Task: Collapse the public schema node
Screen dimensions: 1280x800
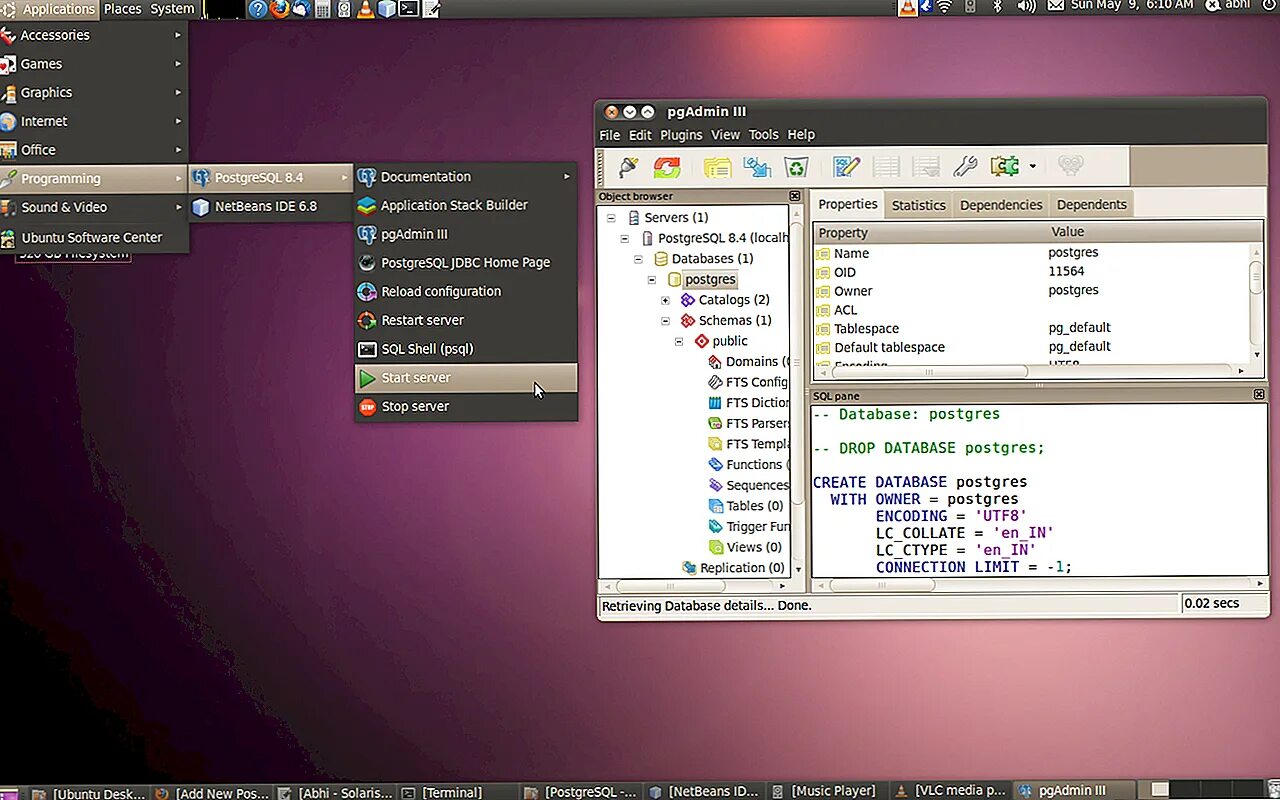Action: pyautogui.click(x=679, y=341)
